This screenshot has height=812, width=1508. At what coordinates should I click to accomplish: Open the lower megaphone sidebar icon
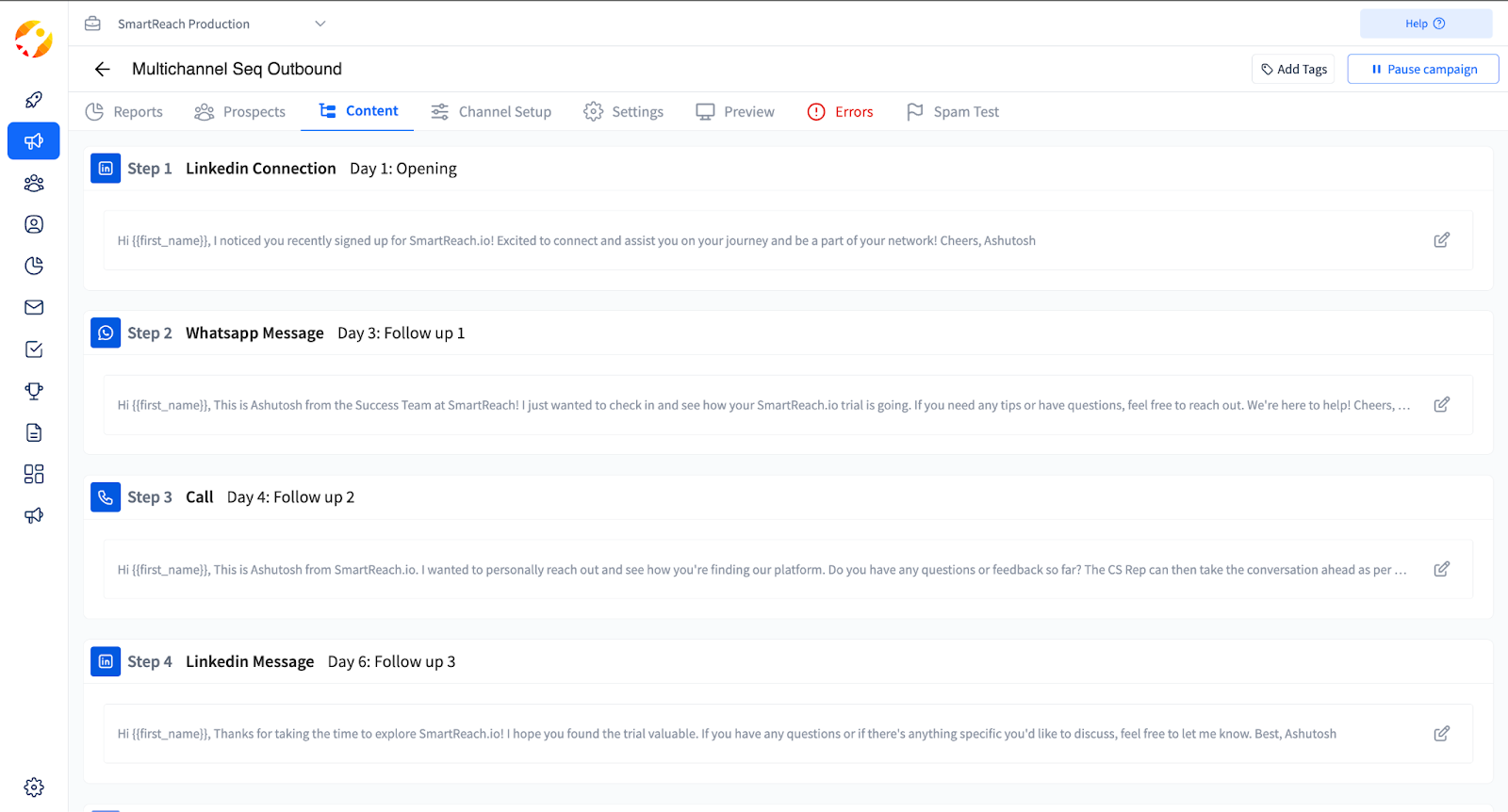coord(34,515)
